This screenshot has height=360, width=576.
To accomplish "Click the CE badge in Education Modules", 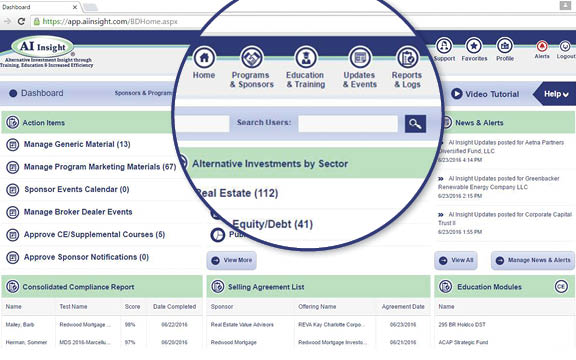I will (561, 287).
